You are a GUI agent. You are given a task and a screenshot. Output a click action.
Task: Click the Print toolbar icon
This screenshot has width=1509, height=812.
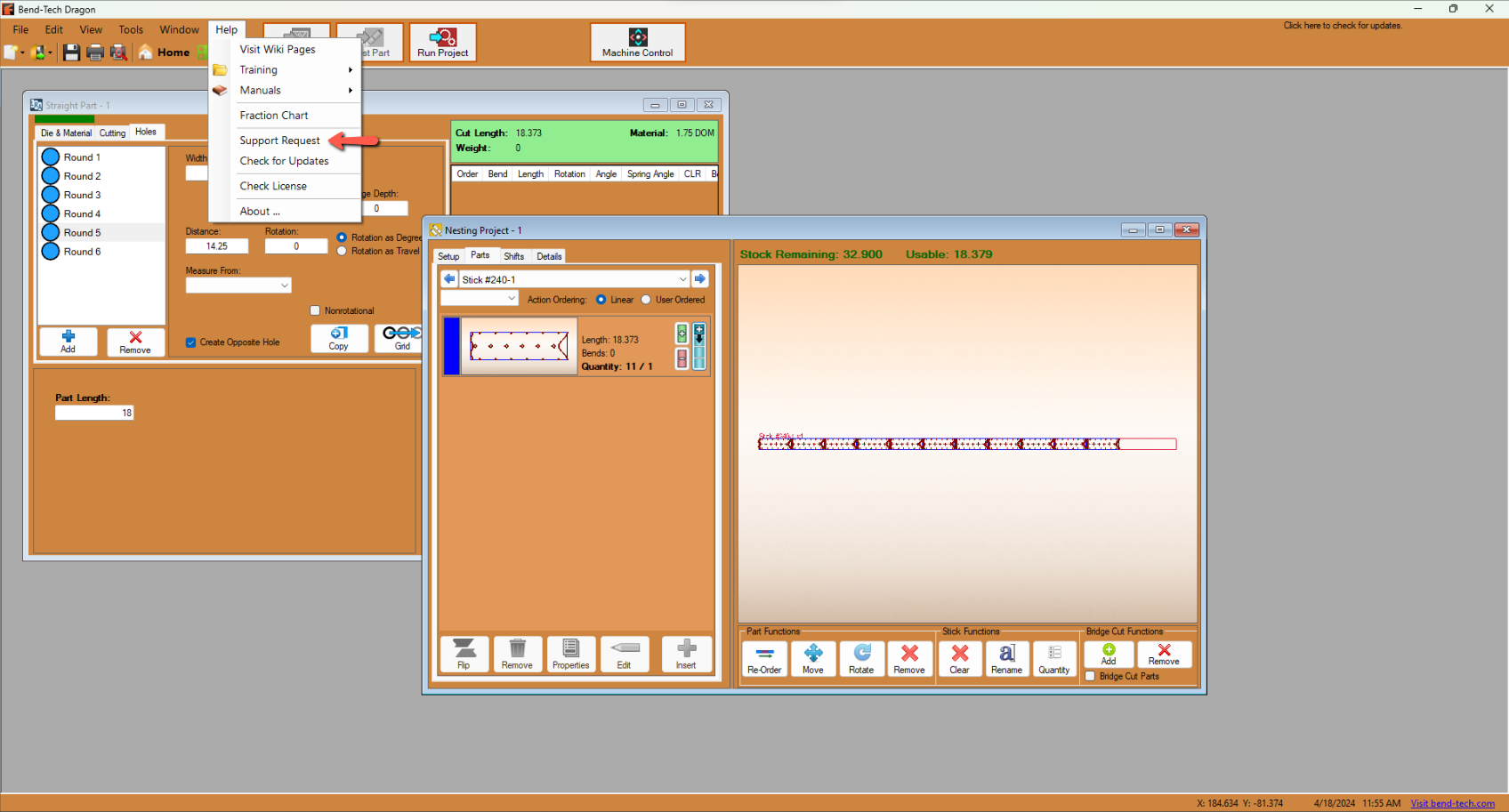tap(95, 52)
